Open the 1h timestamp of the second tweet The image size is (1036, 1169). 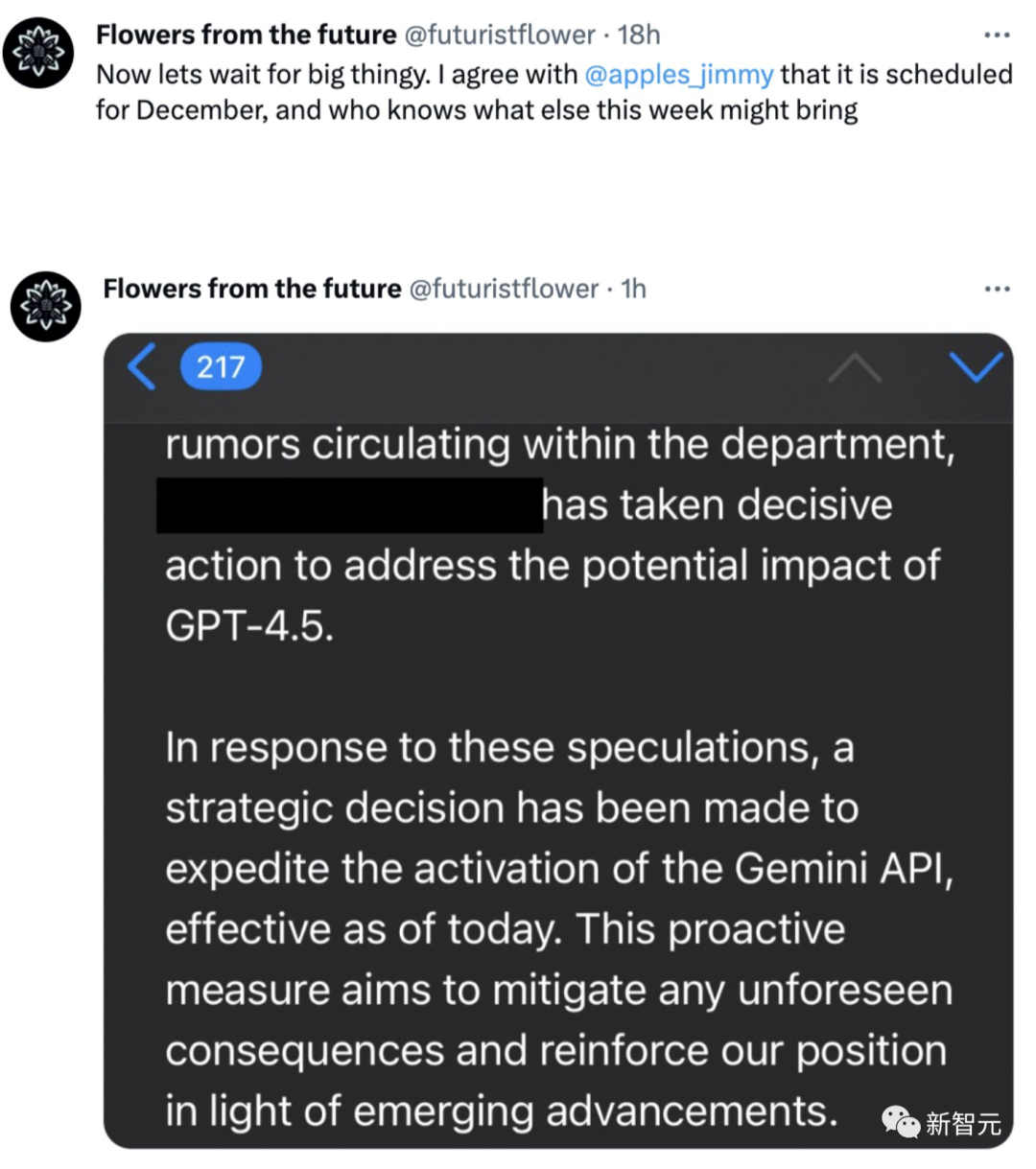[x=633, y=289]
